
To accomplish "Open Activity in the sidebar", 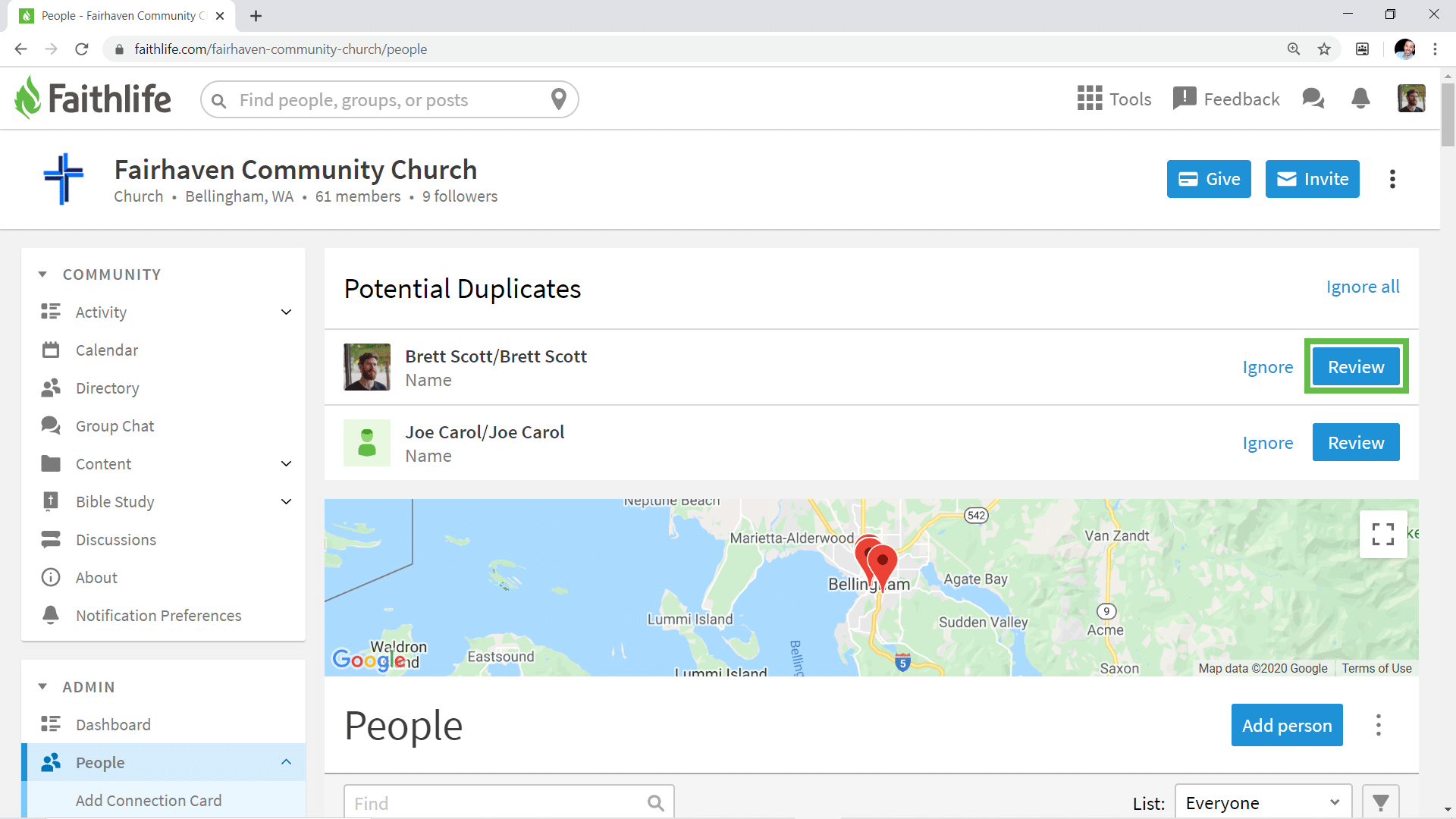I will pos(101,312).
